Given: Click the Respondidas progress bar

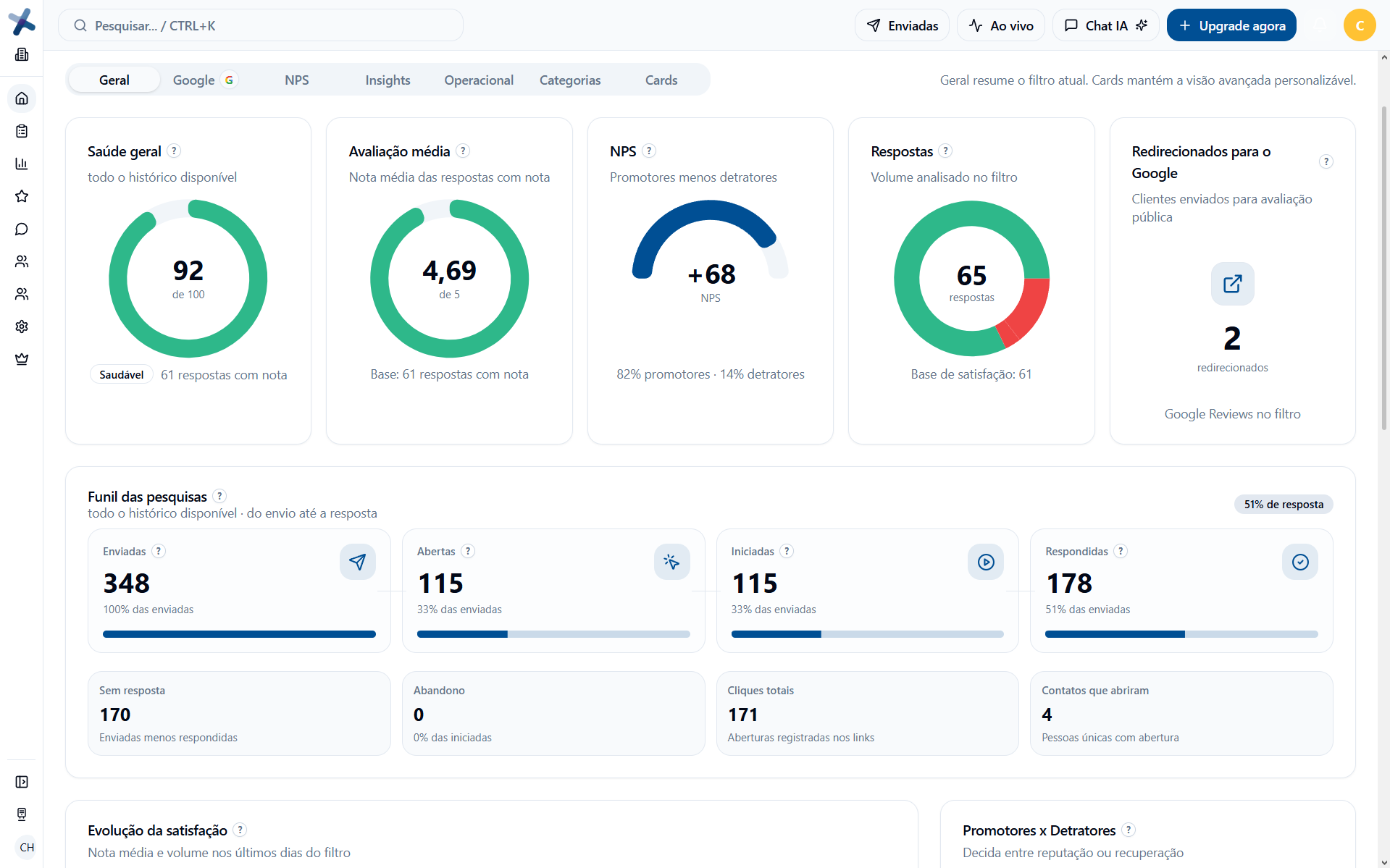Looking at the screenshot, I should 1181,634.
